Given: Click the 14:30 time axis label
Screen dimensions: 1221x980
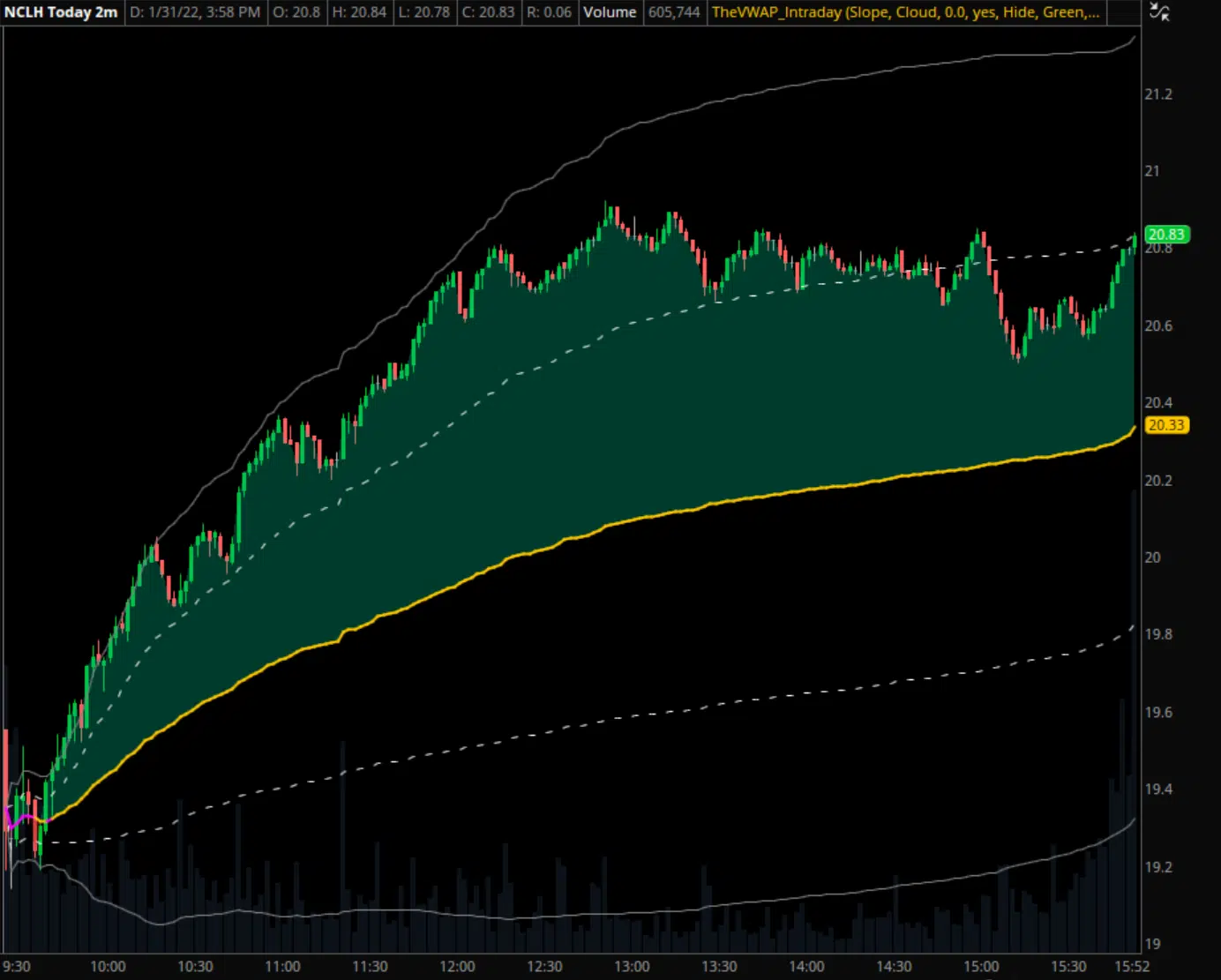Looking at the screenshot, I should pyautogui.click(x=894, y=967).
